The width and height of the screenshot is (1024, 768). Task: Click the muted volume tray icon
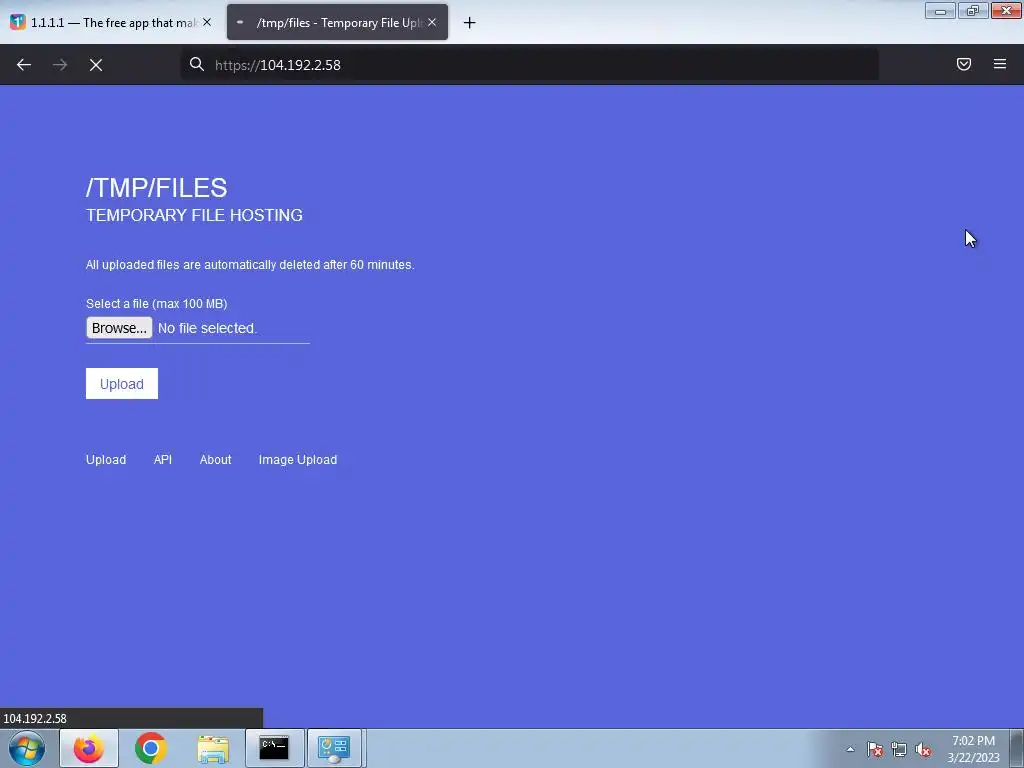(923, 749)
